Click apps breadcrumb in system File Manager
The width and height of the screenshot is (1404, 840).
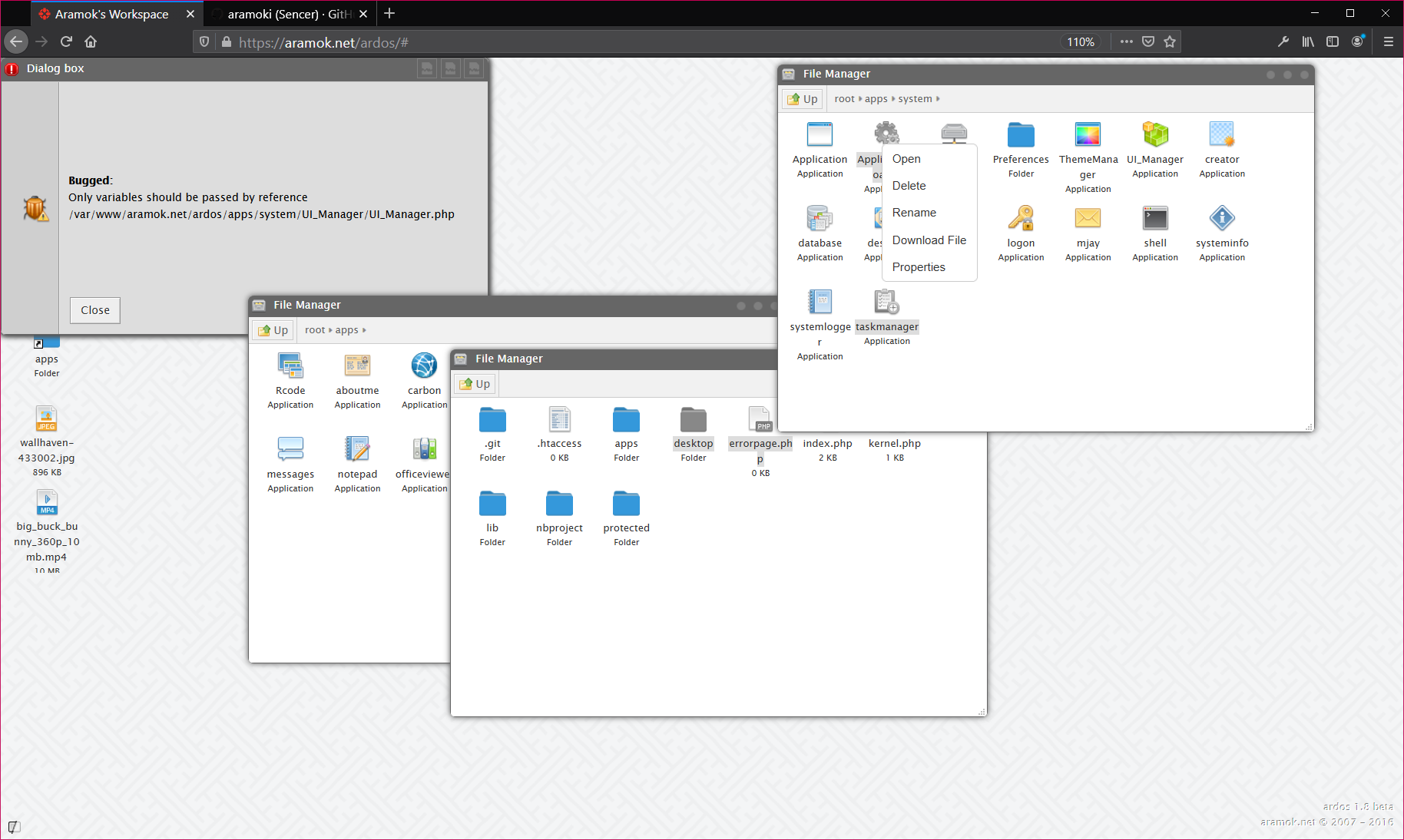pos(876,99)
